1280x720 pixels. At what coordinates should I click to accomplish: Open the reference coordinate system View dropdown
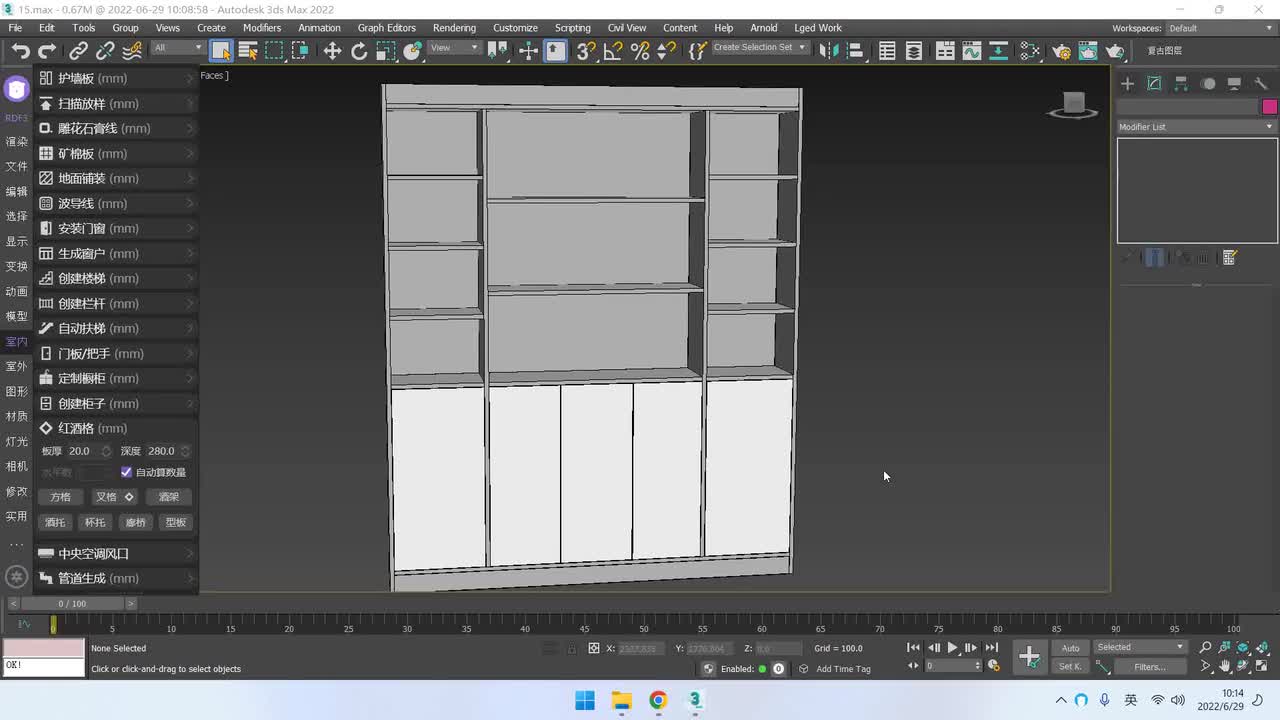[x=455, y=48]
